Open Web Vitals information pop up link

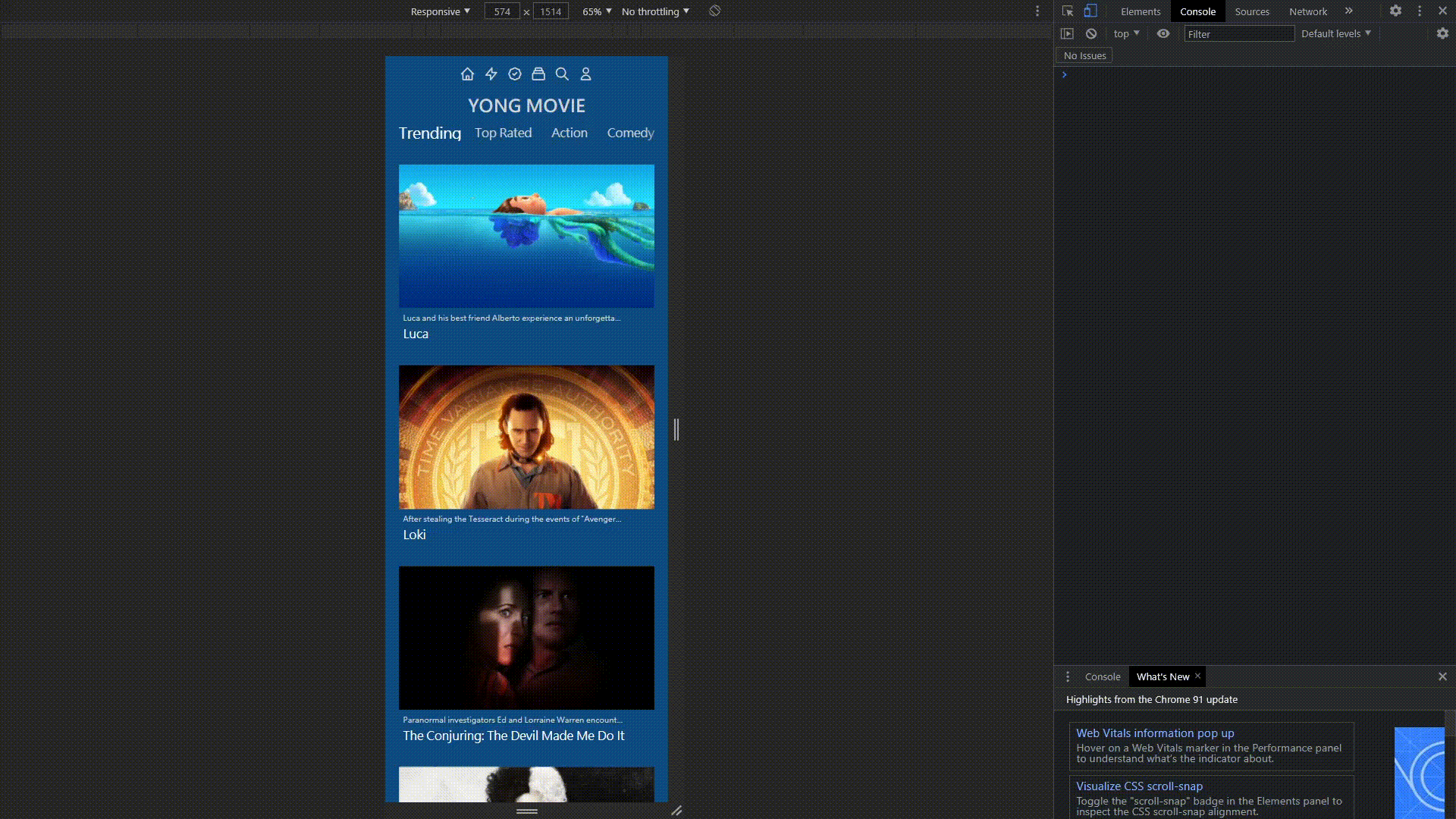tap(1155, 733)
